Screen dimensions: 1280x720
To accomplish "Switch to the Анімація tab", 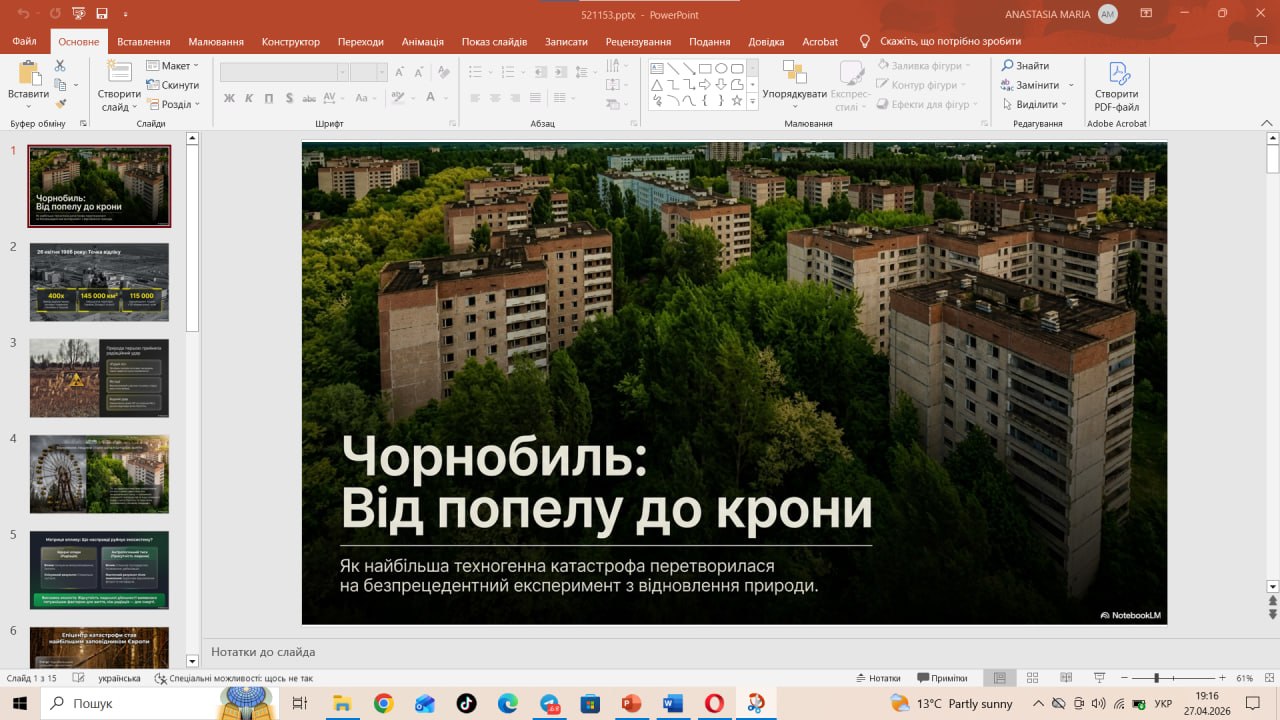I will pos(423,42).
